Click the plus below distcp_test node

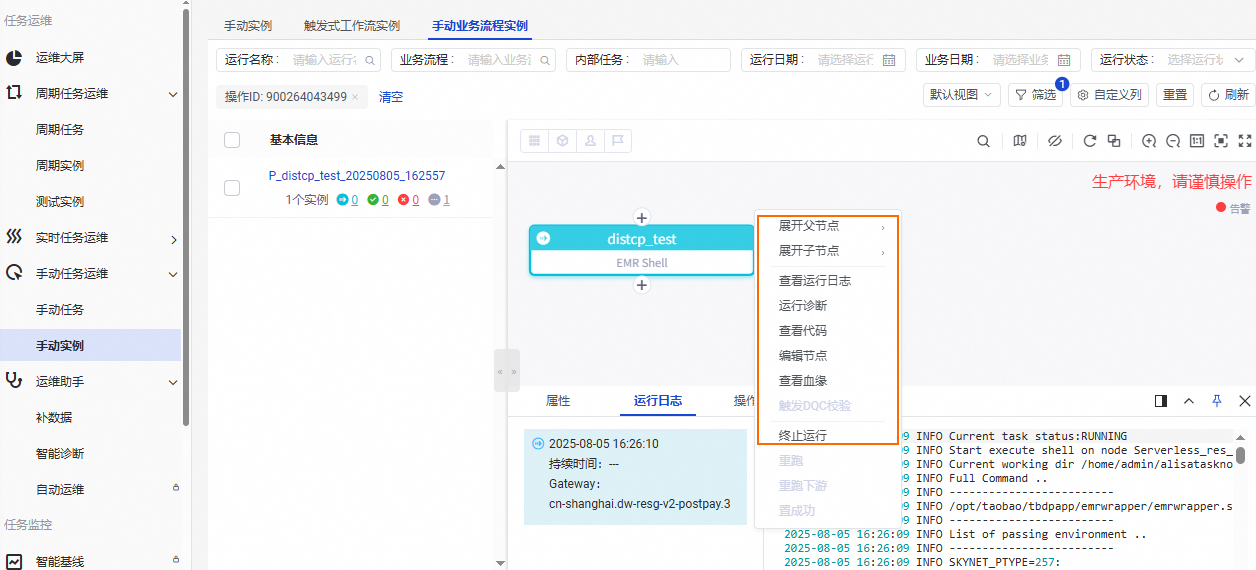(642, 285)
